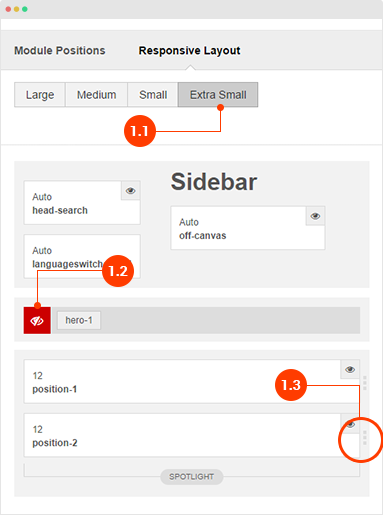Image resolution: width=383 pixels, height=522 pixels.
Task: Click the red hidden-eye icon beside hero-1
Action: [x=37, y=320]
